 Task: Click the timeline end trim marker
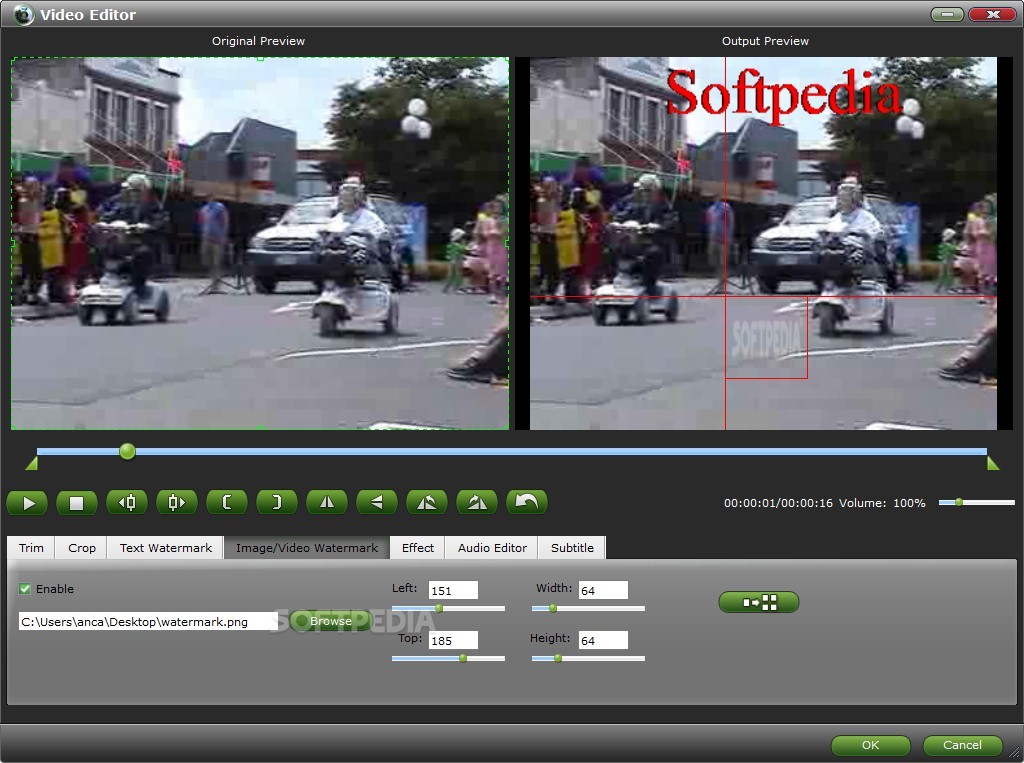pos(993,463)
